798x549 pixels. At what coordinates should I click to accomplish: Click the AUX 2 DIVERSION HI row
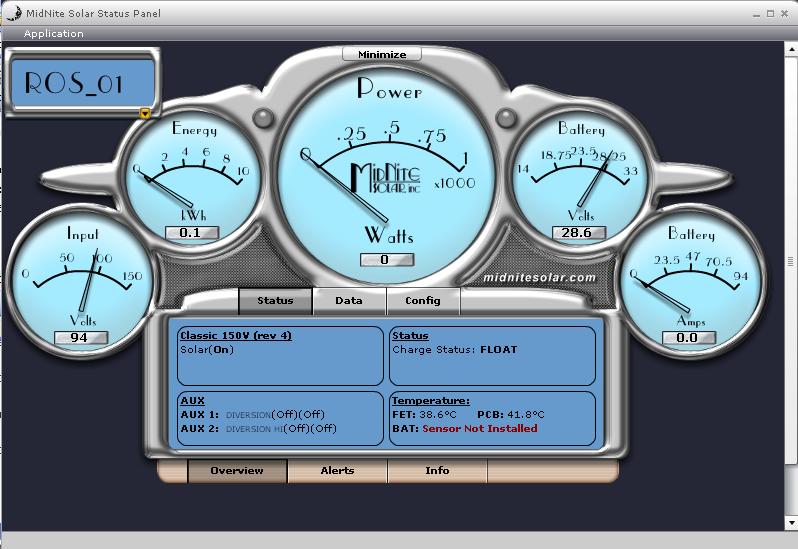tap(259, 429)
